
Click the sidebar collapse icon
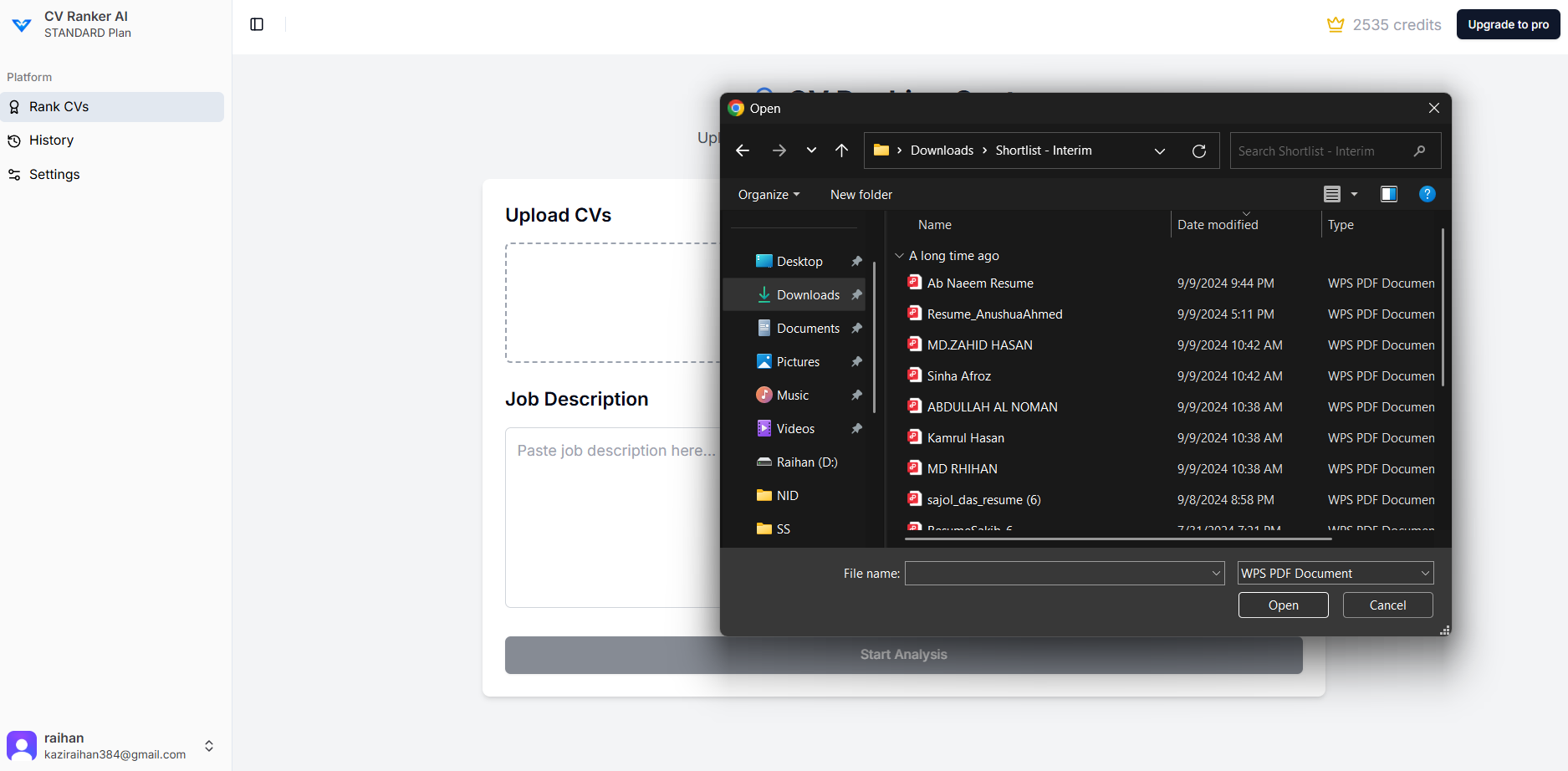pos(256,24)
